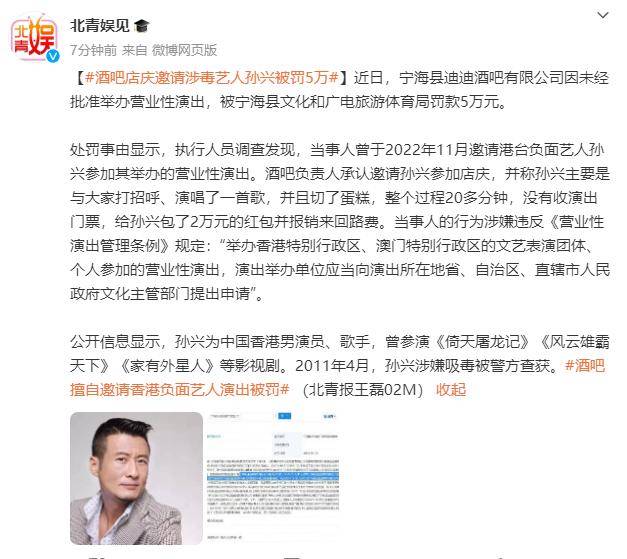Click the blue highlighted text in document thumbnail
Screen dimensions: 627x559
coord(273,476)
